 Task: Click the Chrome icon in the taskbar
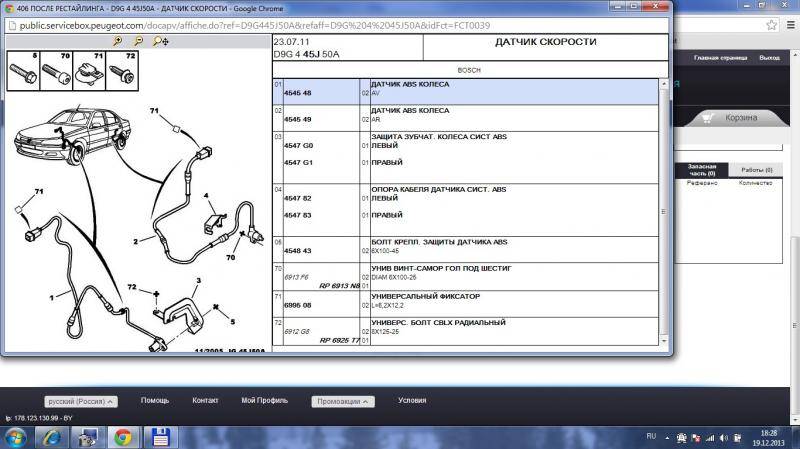[123, 437]
